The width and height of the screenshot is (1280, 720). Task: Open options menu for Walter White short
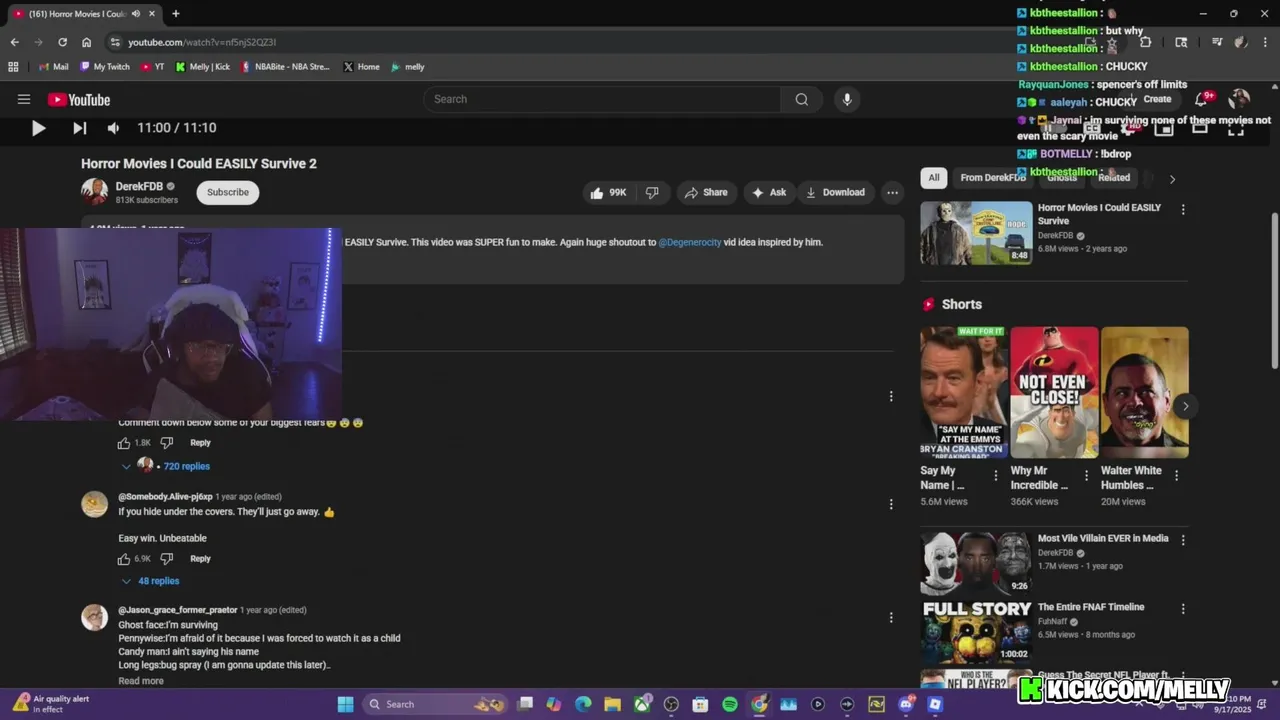1176,476
